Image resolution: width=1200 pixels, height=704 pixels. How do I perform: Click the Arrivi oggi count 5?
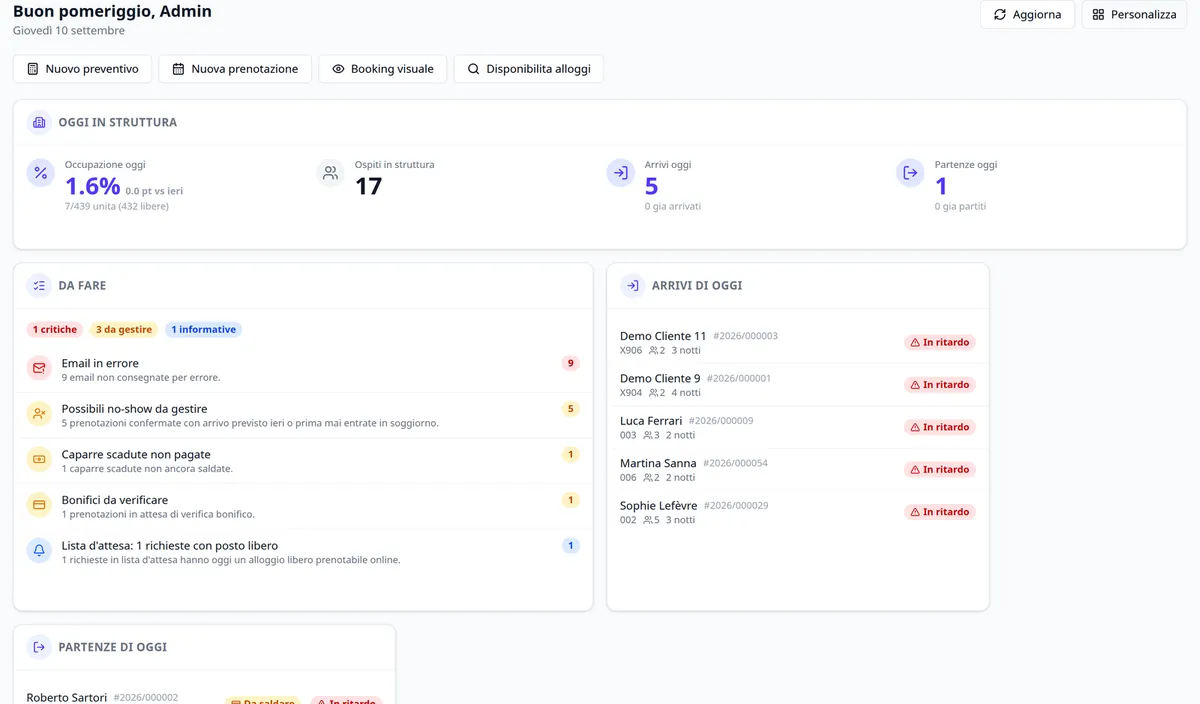coord(651,186)
